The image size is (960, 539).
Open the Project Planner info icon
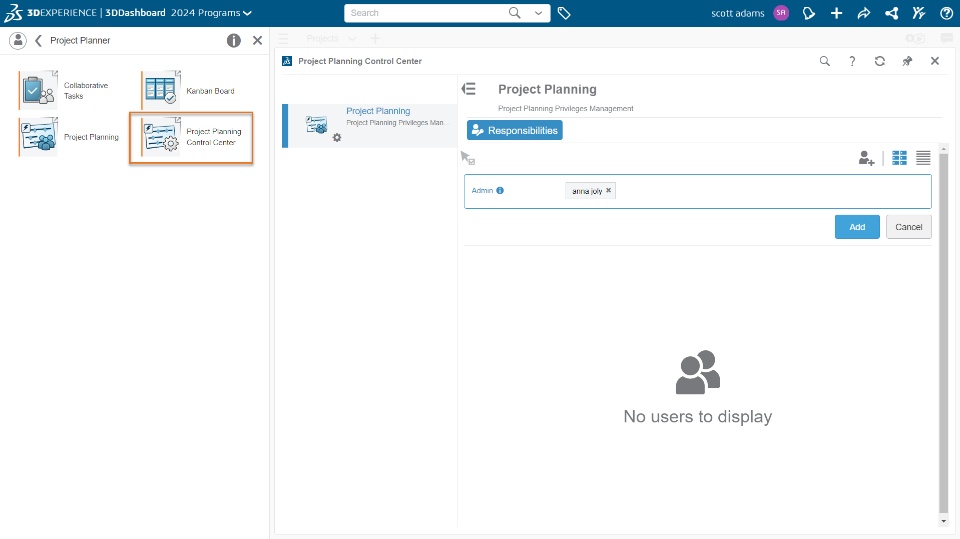(234, 41)
